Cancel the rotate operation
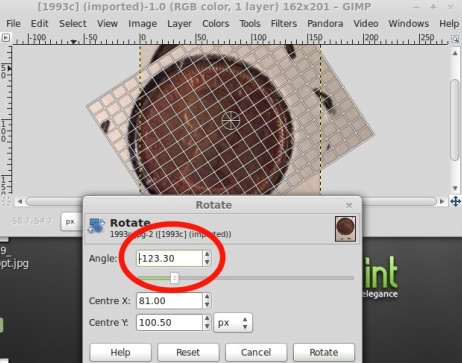Viewport: 462px width, 363px height. click(256, 352)
